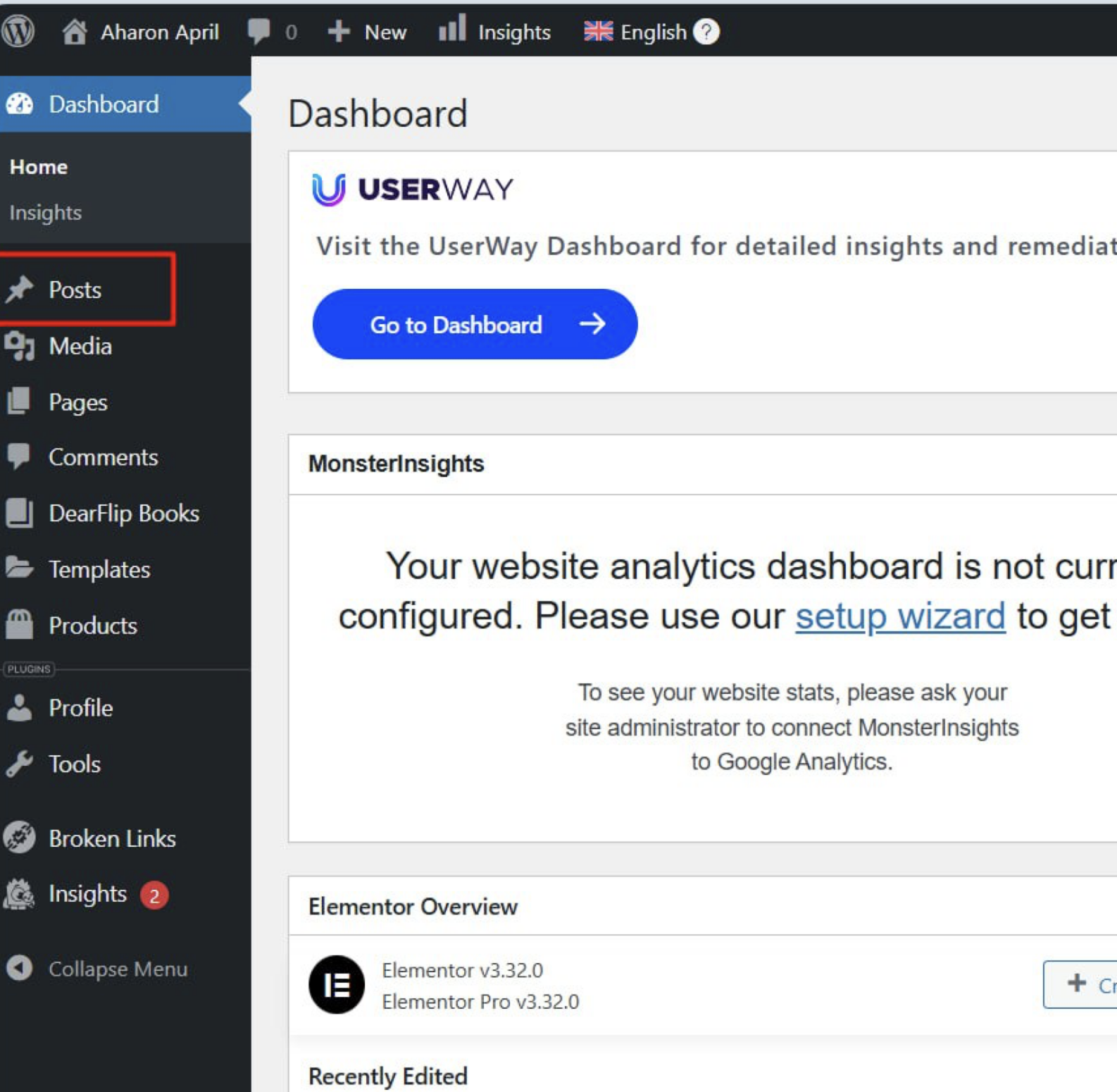
Task: Click the Pages icon in sidebar
Action: pyautogui.click(x=19, y=402)
